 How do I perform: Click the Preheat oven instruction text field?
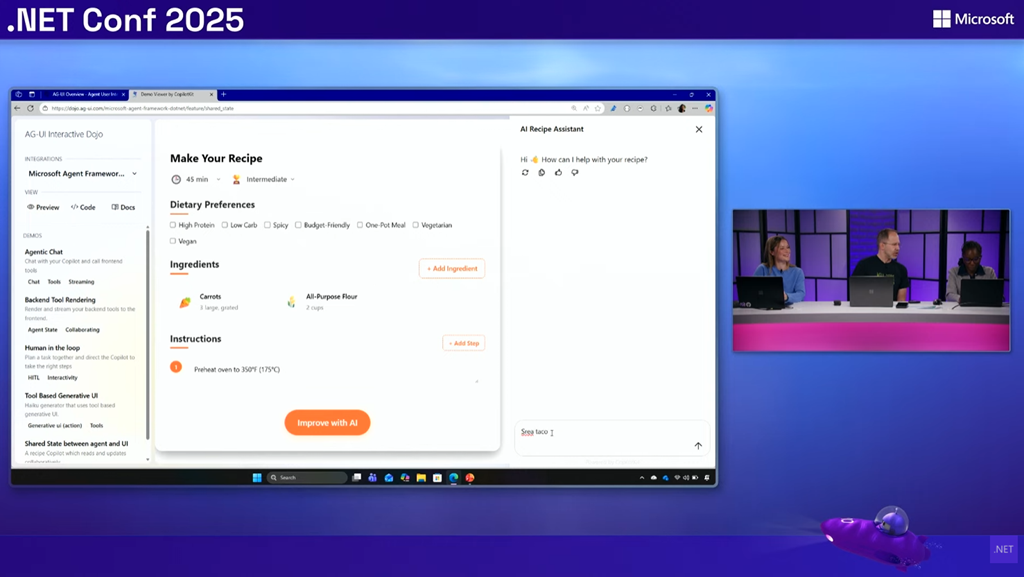334,370
